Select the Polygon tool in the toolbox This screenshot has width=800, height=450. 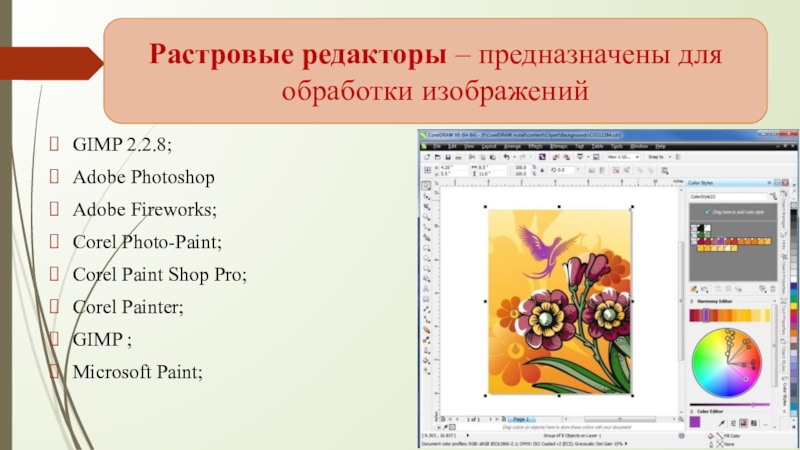[426, 268]
